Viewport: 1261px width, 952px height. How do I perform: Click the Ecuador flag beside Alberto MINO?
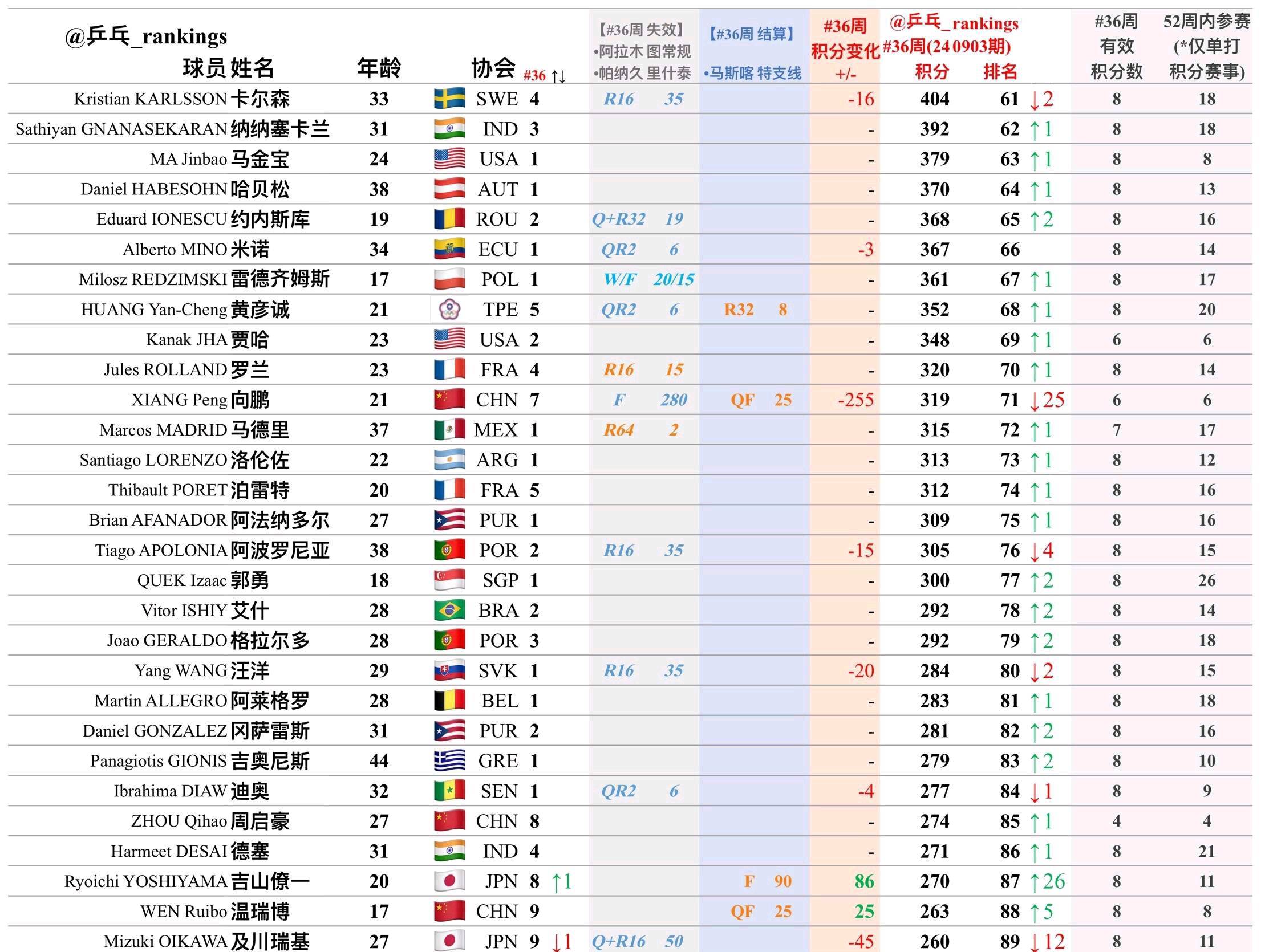click(449, 250)
